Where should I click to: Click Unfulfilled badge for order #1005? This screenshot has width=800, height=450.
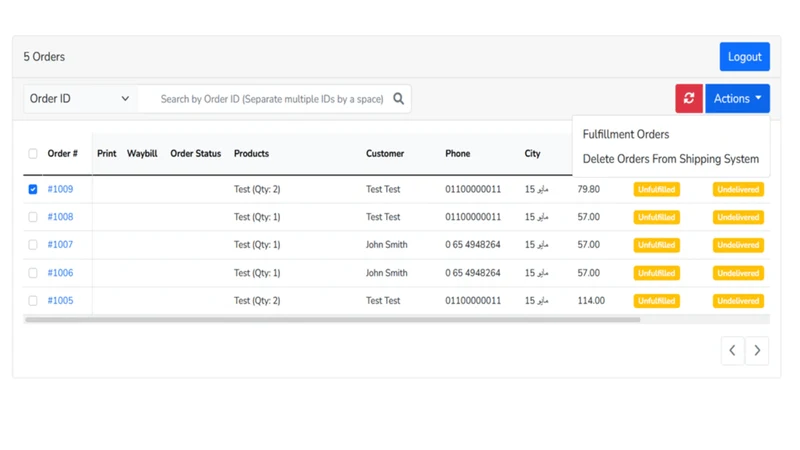657,301
